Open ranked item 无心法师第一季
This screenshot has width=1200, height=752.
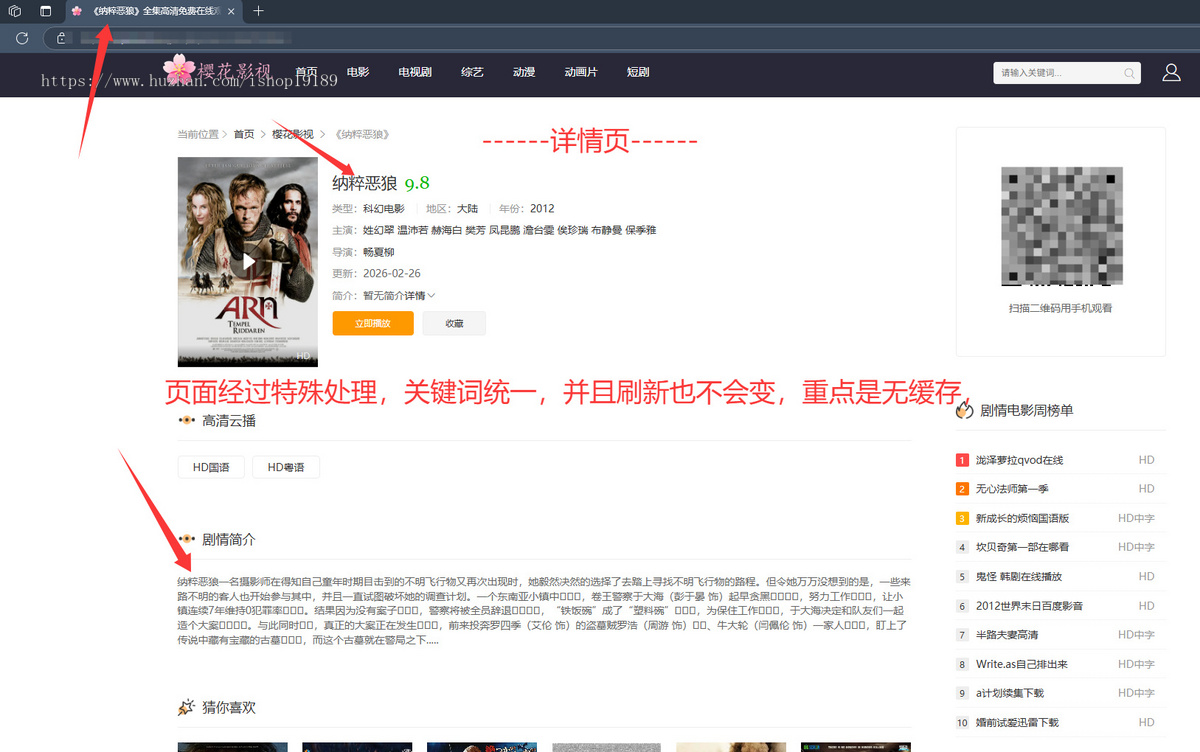coord(1012,489)
